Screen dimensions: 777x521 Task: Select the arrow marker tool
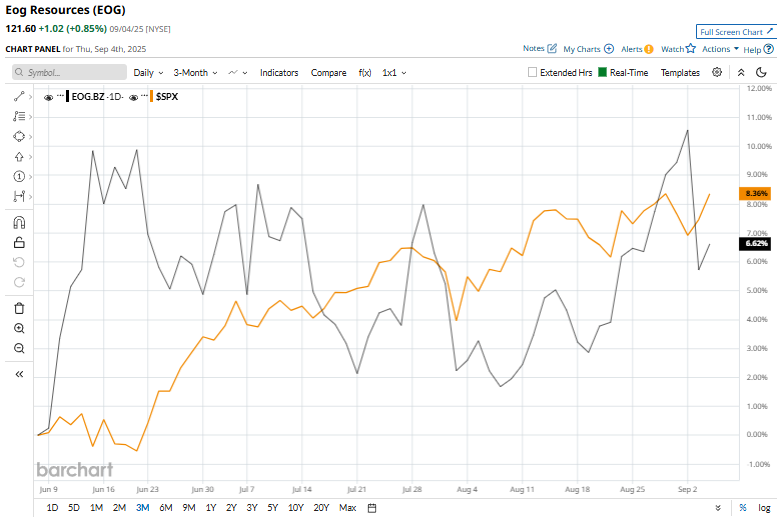19,157
